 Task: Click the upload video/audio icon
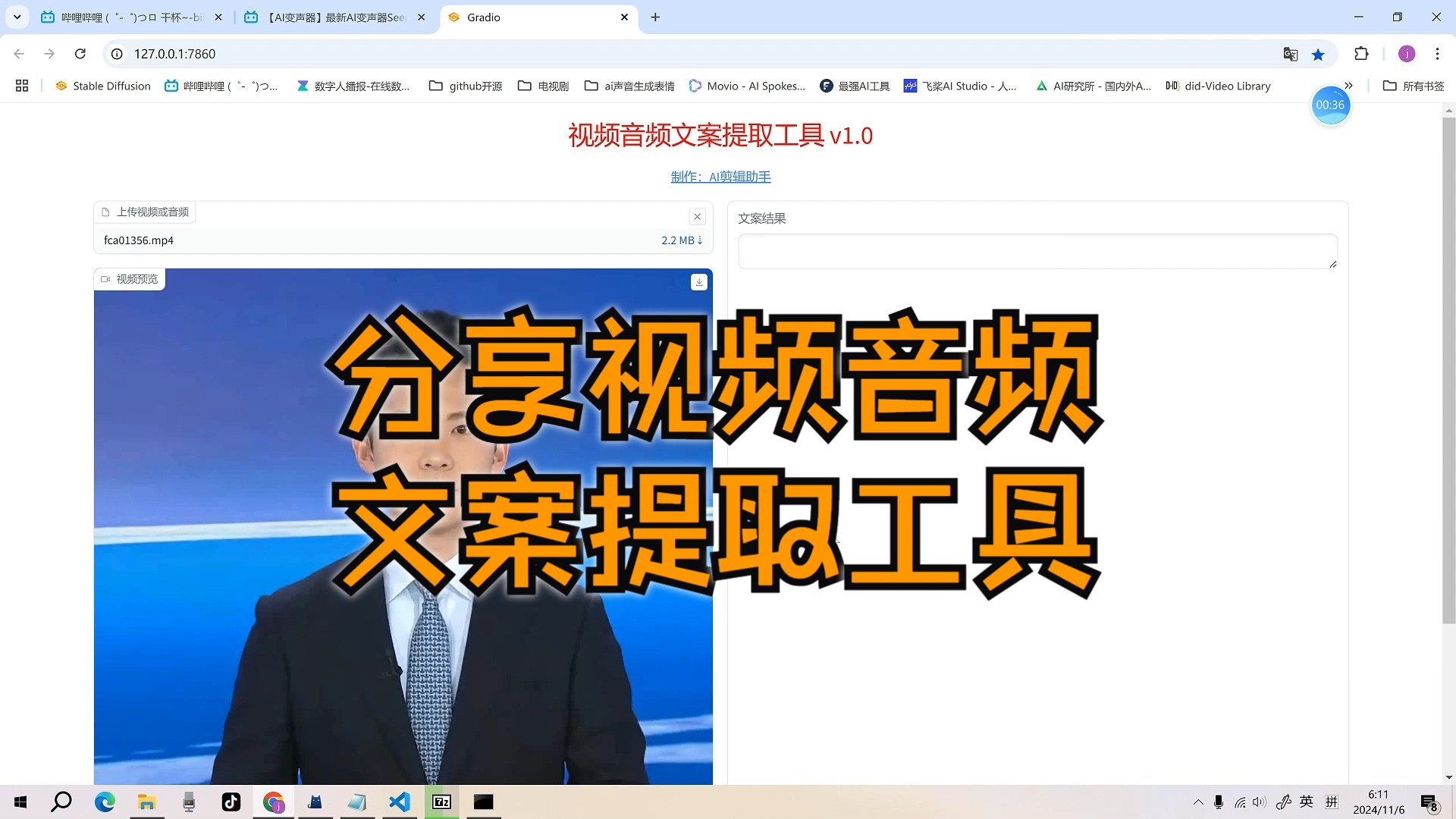[107, 211]
